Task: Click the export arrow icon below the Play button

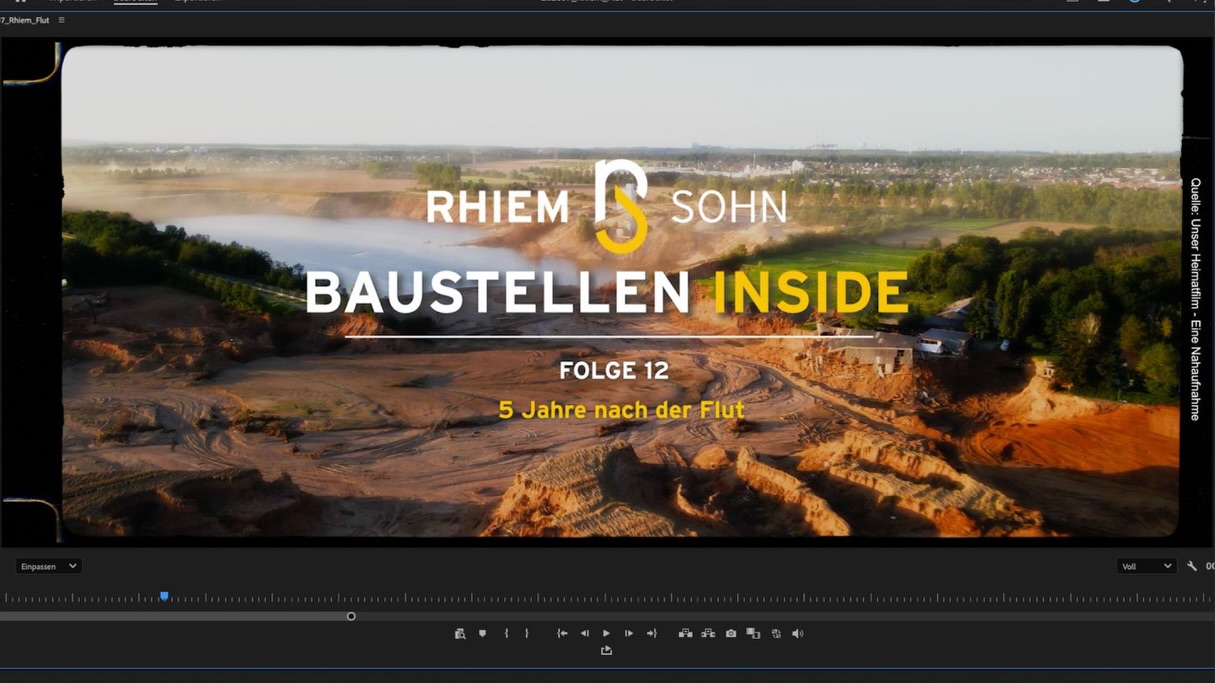Action: pyautogui.click(x=606, y=651)
